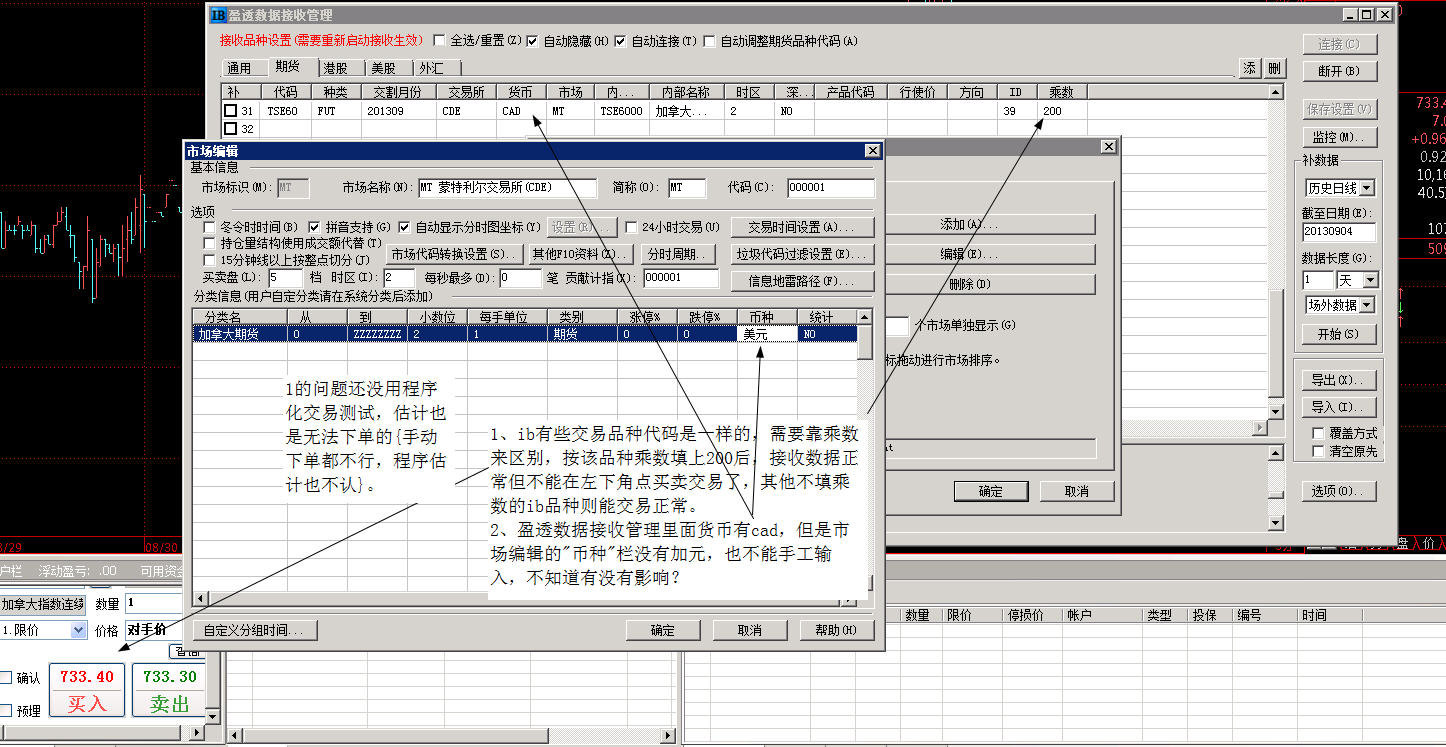Toggle the 24小时交易 checkbox
The height and width of the screenshot is (747, 1446).
click(x=632, y=227)
